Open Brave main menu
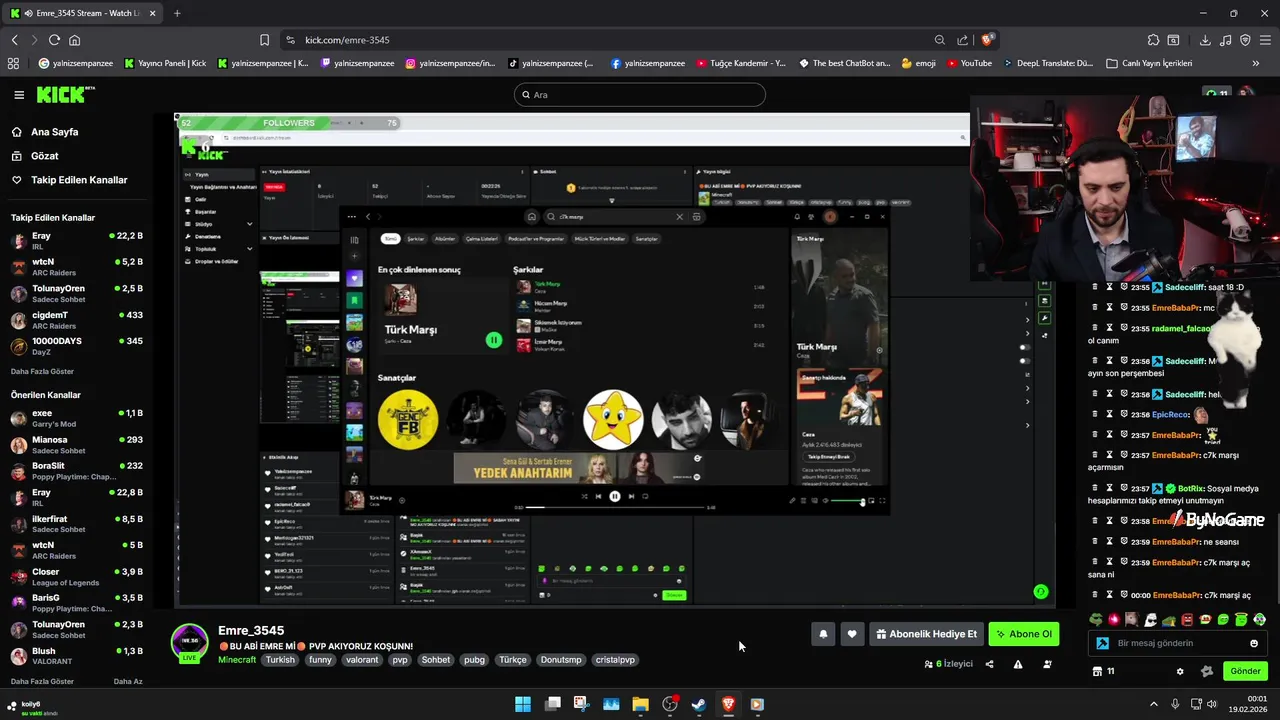 click(x=1265, y=40)
